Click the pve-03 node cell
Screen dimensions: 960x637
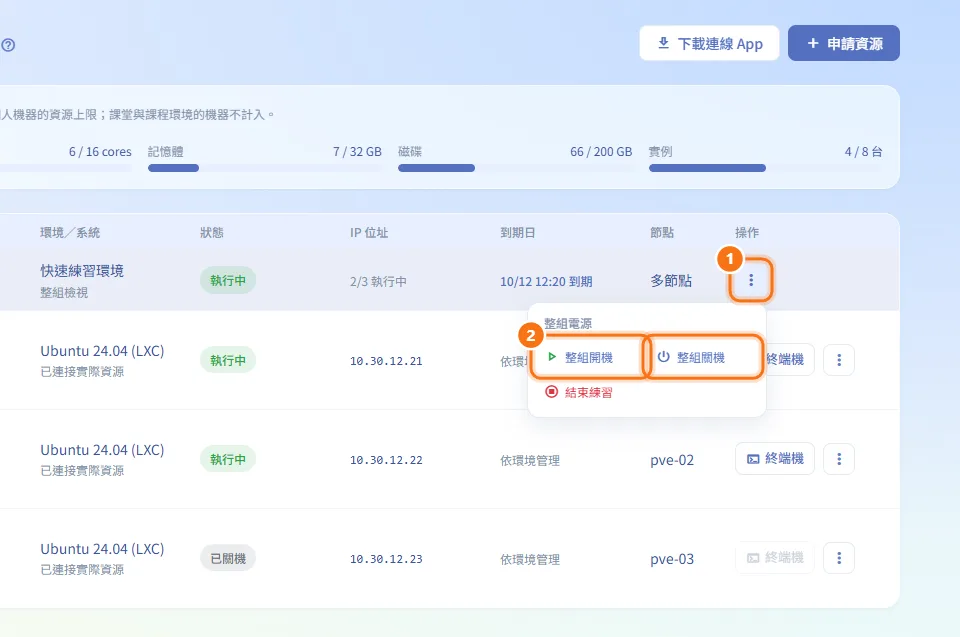[672, 560]
